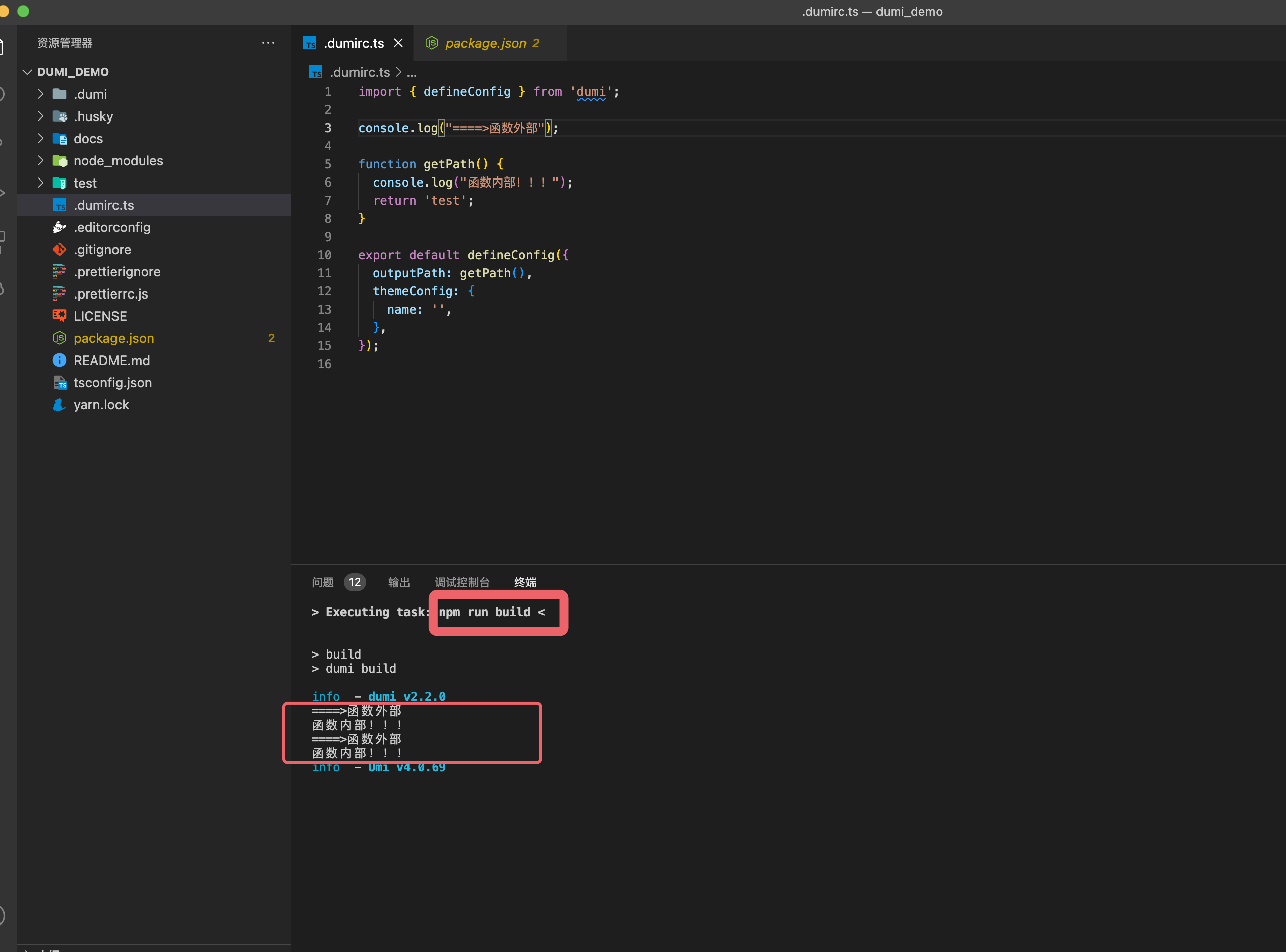The width and height of the screenshot is (1286, 952).
Task: Select tsconfig.json in the explorer
Action: 113,382
